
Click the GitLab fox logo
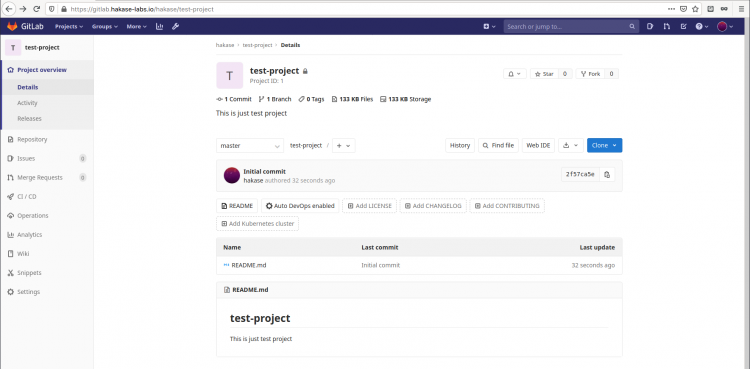12,26
